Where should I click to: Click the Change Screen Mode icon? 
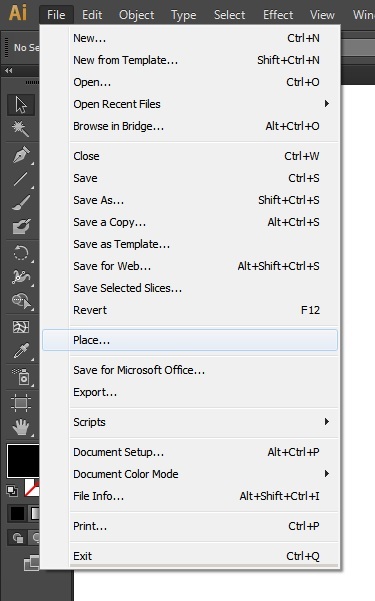[x=31, y=563]
